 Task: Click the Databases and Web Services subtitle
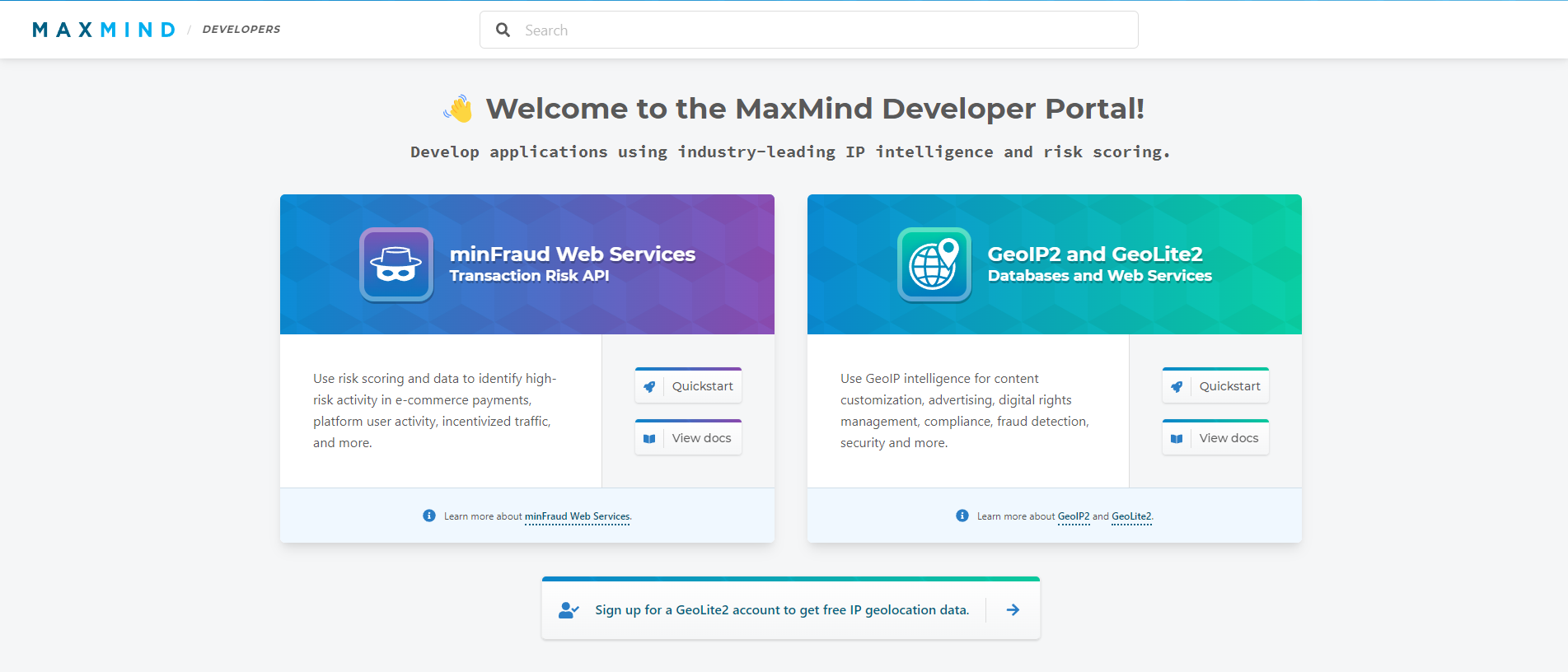(x=1100, y=276)
